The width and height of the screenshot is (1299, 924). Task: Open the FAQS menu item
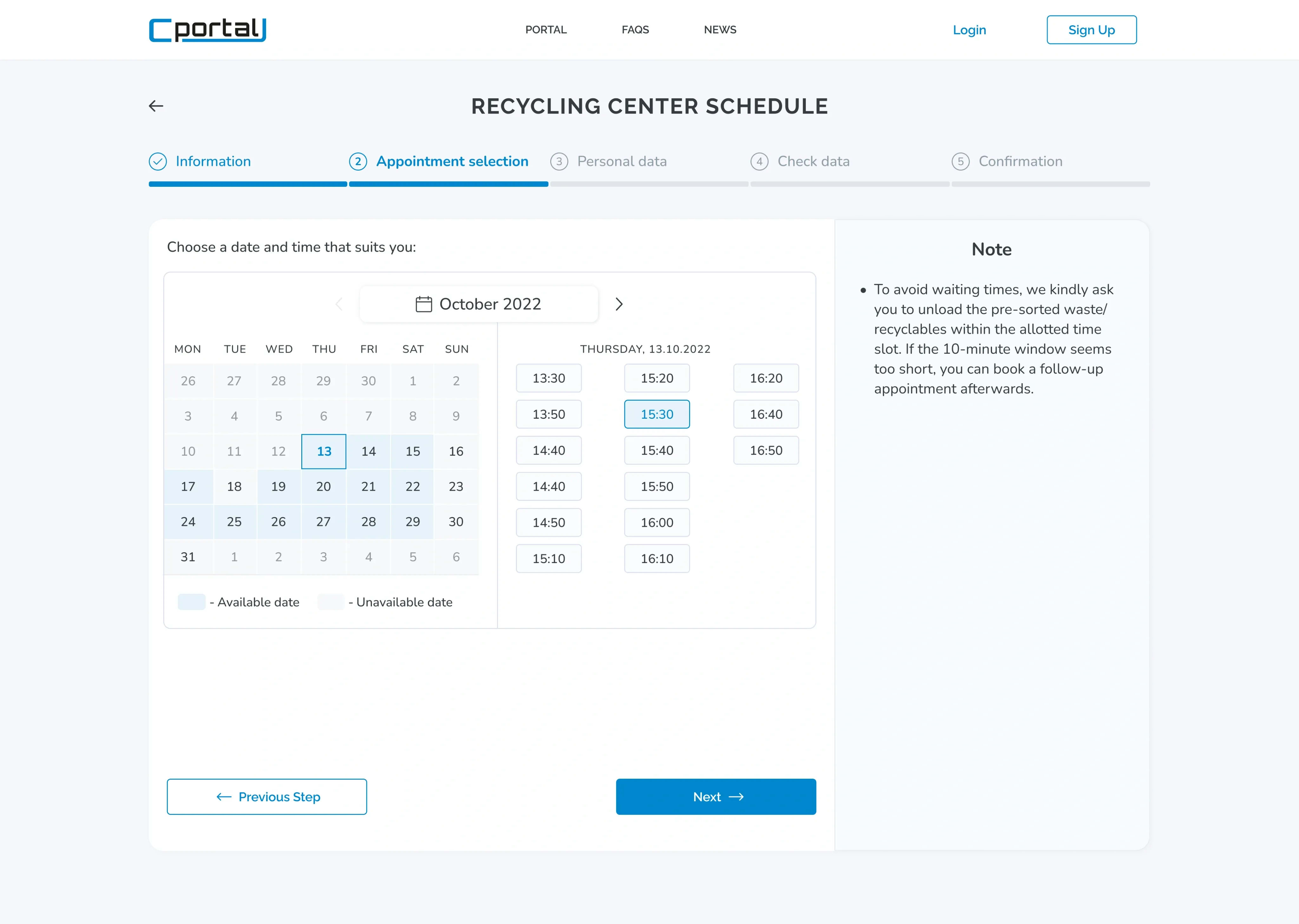click(x=635, y=29)
